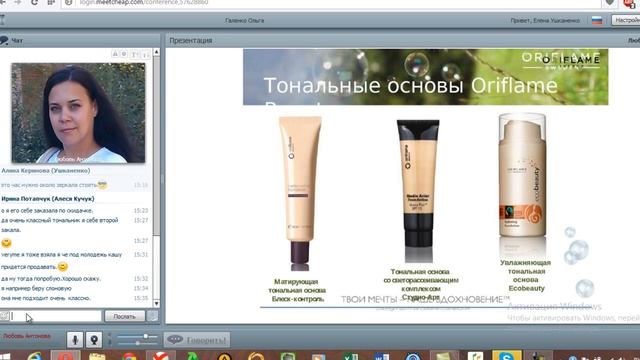This screenshot has width=640, height=360.
Task: Click the small icon right of Послать
Action: [153, 316]
